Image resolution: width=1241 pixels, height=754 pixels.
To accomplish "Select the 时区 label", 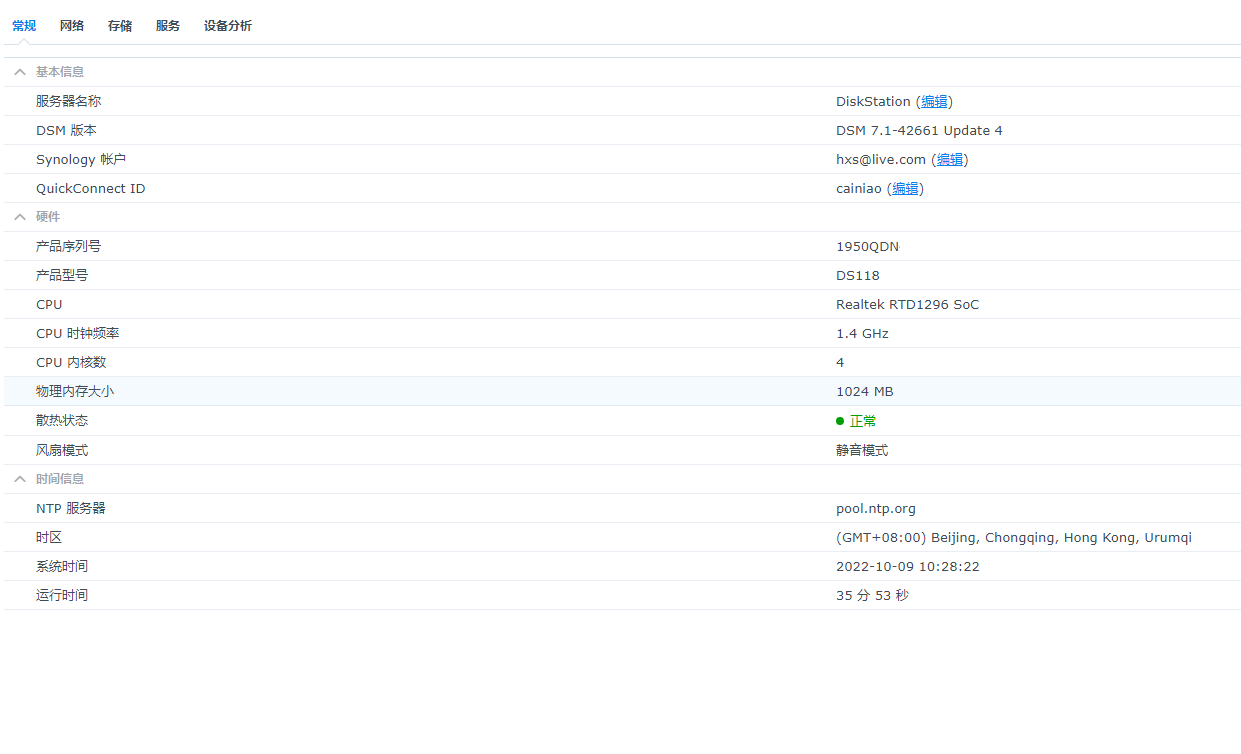I will coord(49,537).
